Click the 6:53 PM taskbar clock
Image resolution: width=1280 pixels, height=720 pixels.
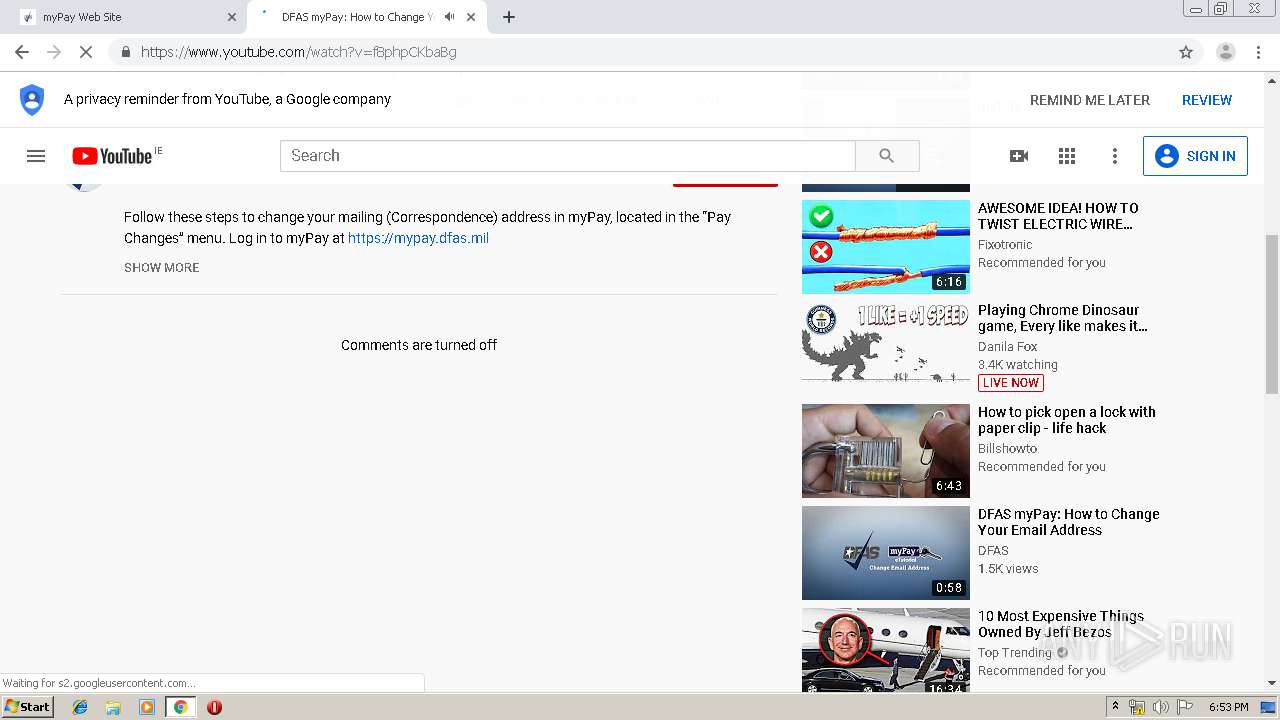[x=1229, y=707]
